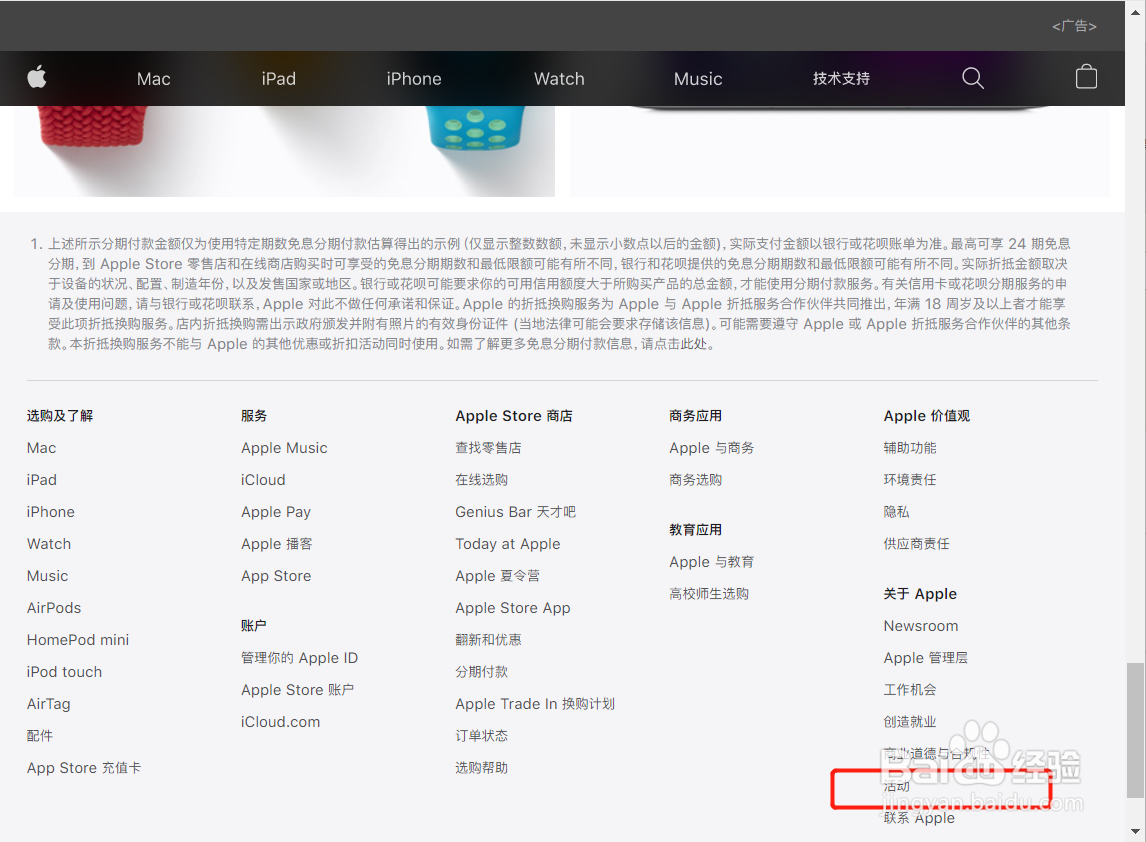The height and width of the screenshot is (842, 1146).
Task: Open Apple 夏令营 link
Action: (x=498, y=577)
